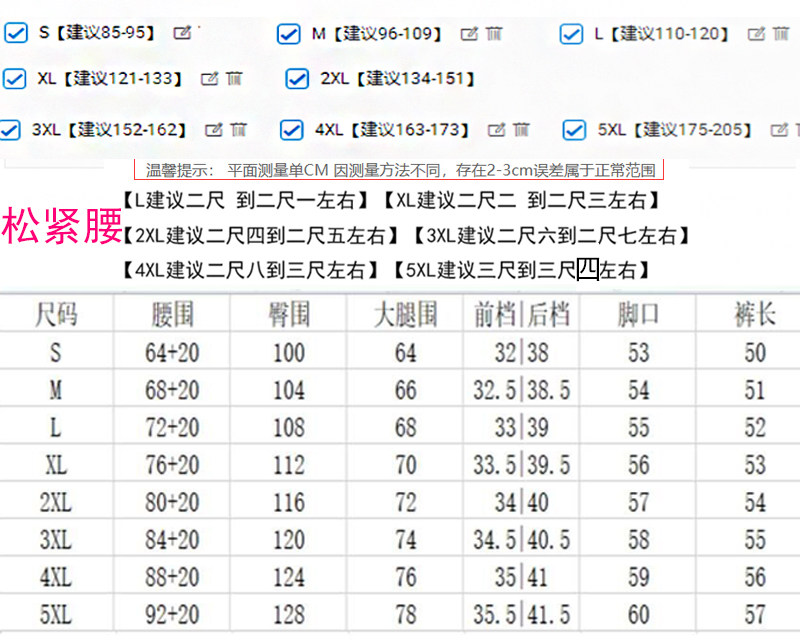Deselect the 3XL size checkbox

10,130
